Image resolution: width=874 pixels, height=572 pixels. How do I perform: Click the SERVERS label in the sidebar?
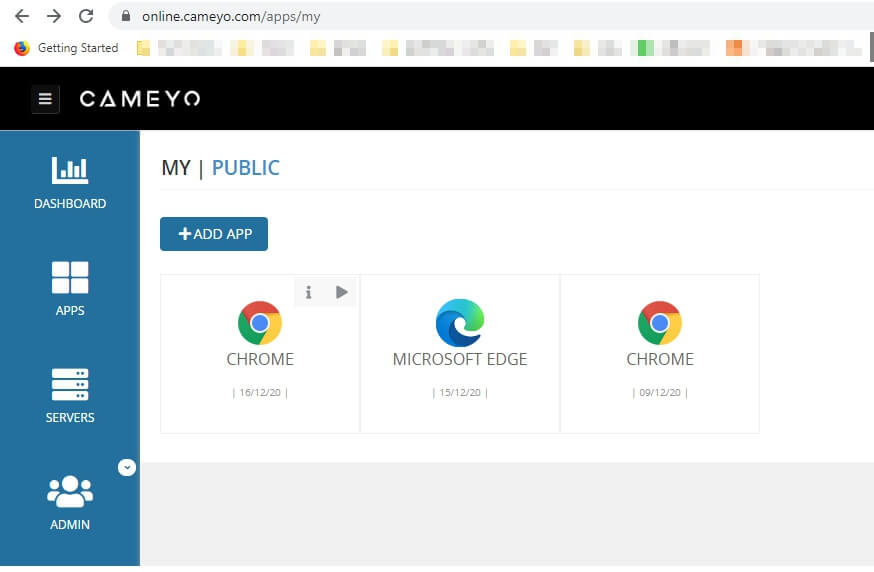point(70,418)
